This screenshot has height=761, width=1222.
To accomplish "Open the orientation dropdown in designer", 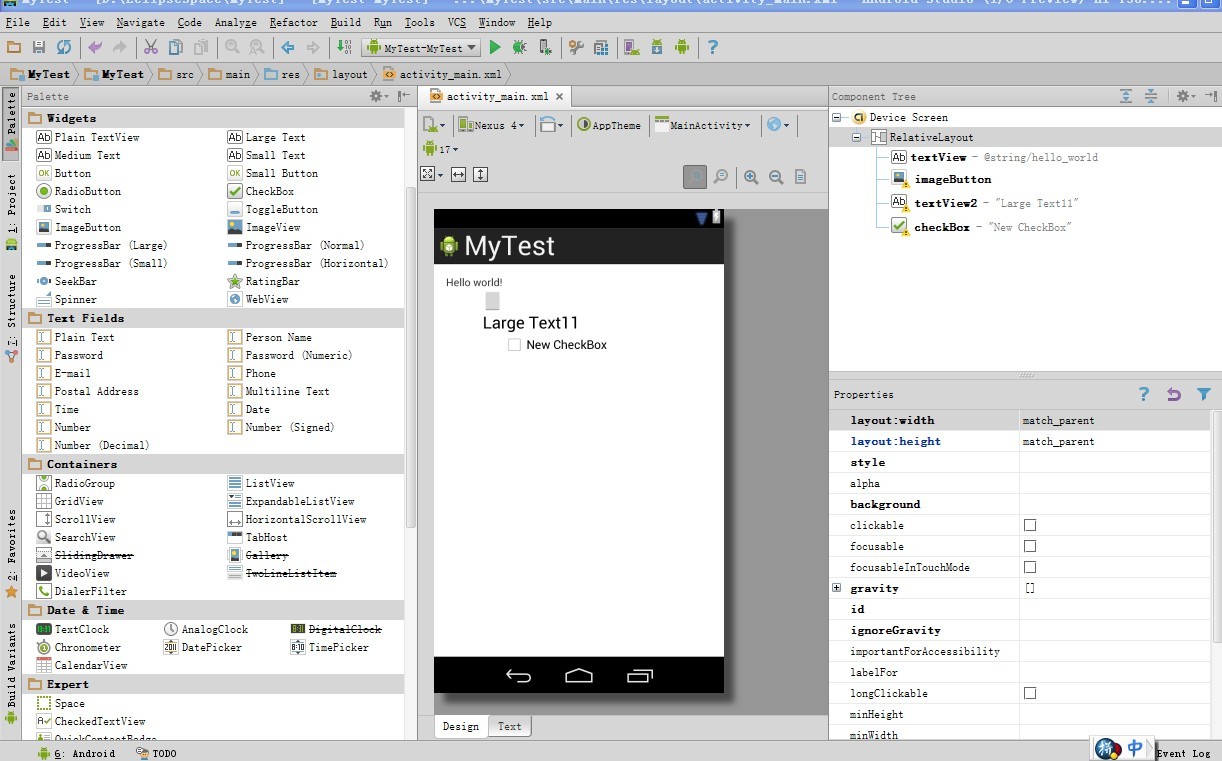I will 552,125.
